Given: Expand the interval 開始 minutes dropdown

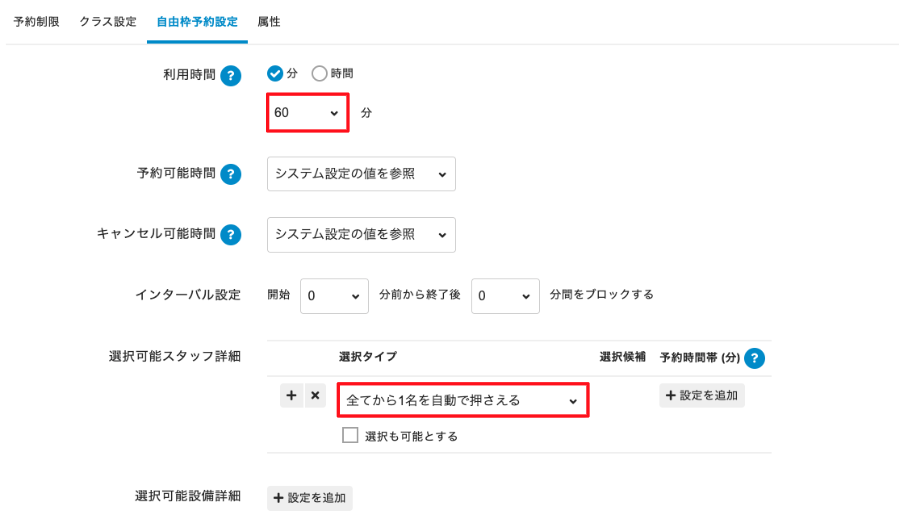Looking at the screenshot, I should tap(334, 296).
